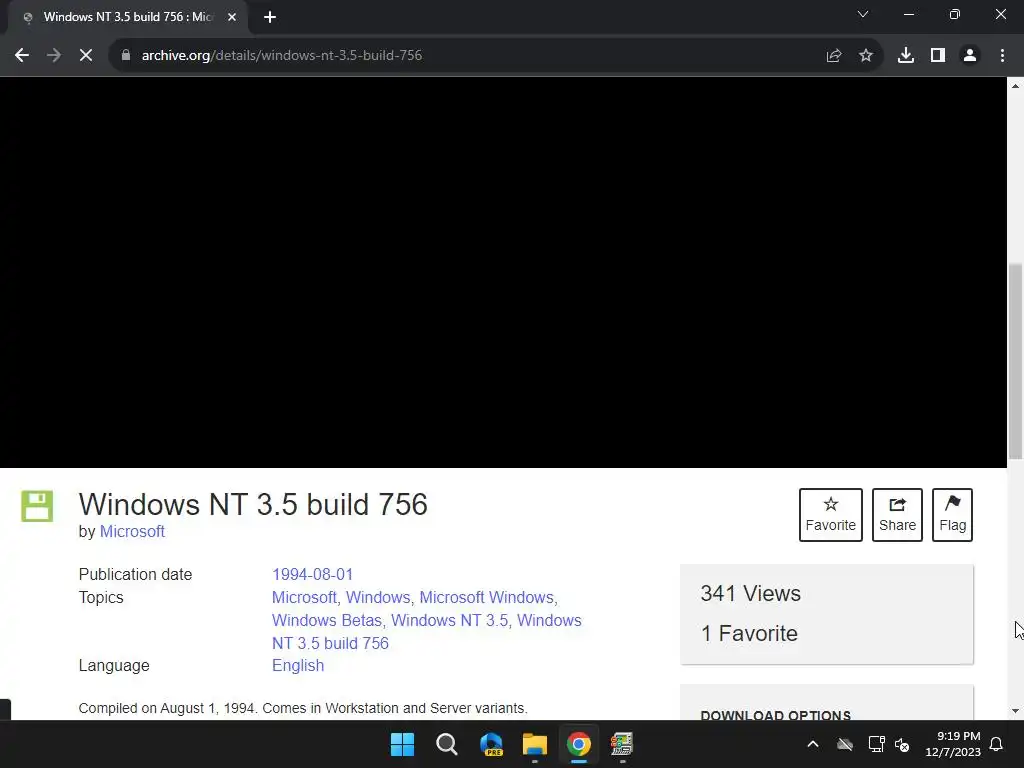The height and width of the screenshot is (768, 1024).
Task: Bookmark this tab with the star
Action: point(865,56)
